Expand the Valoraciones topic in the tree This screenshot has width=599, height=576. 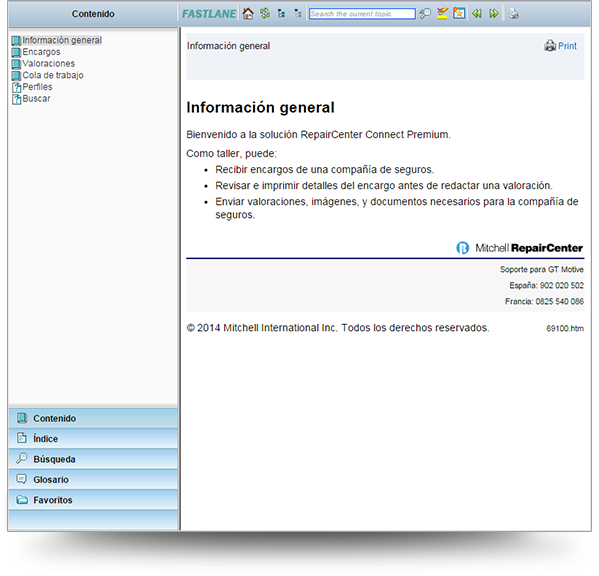[x=49, y=63]
